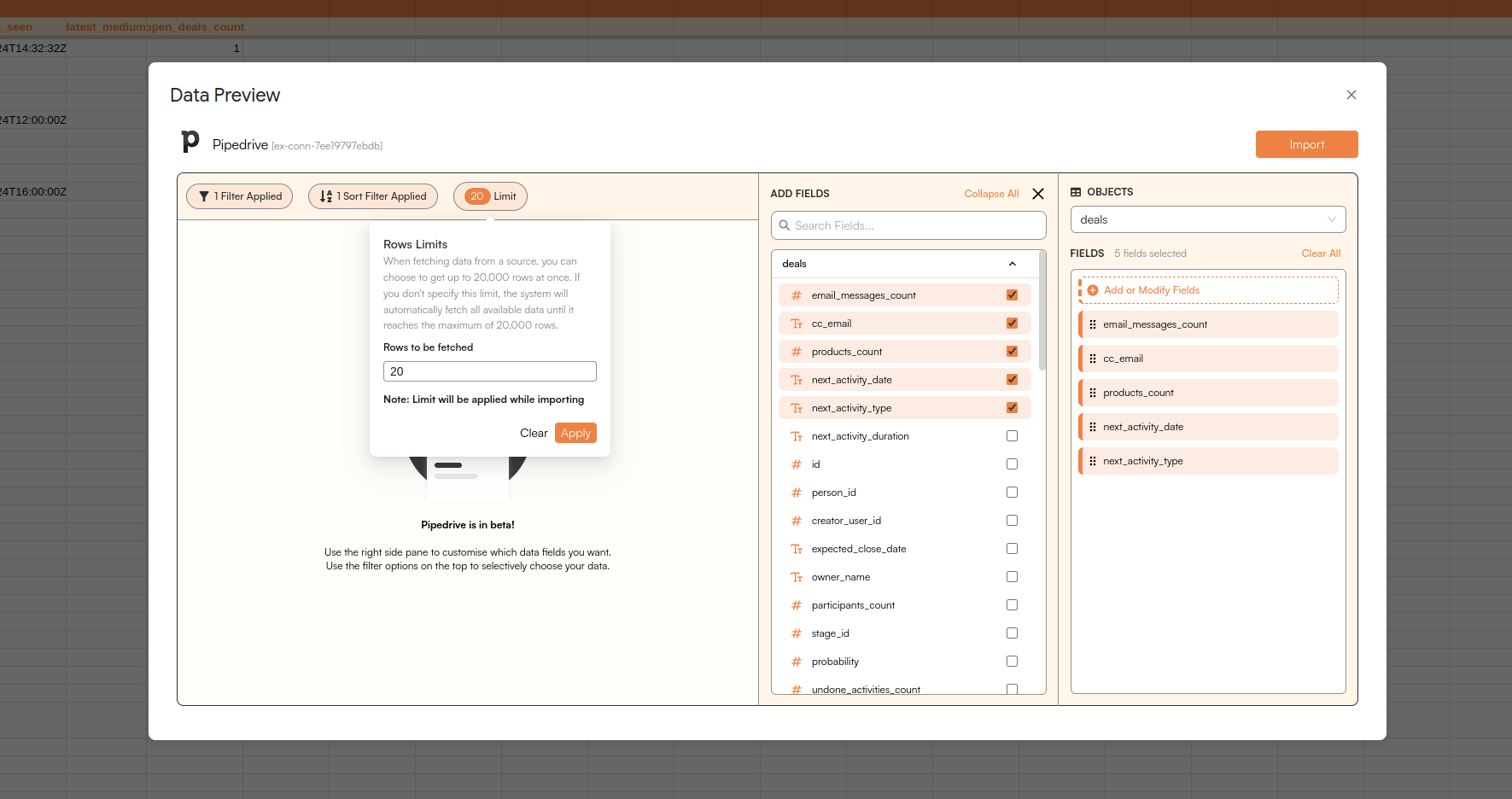Click the sort order icon
The width and height of the screenshot is (1512, 799).
click(326, 196)
